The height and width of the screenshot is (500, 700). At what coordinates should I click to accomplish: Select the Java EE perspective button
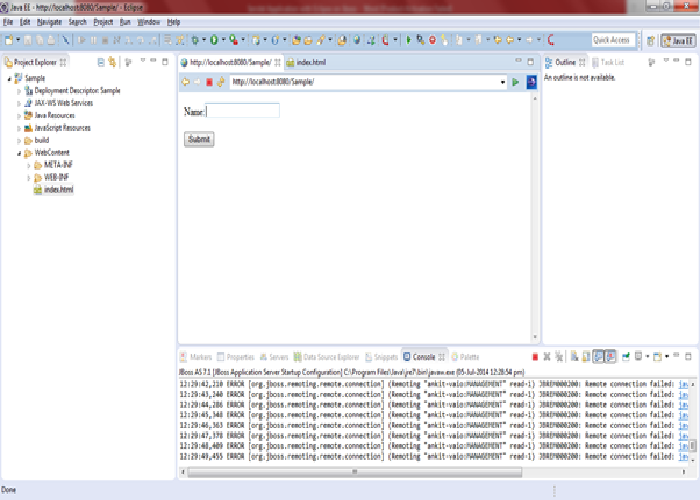click(x=678, y=41)
